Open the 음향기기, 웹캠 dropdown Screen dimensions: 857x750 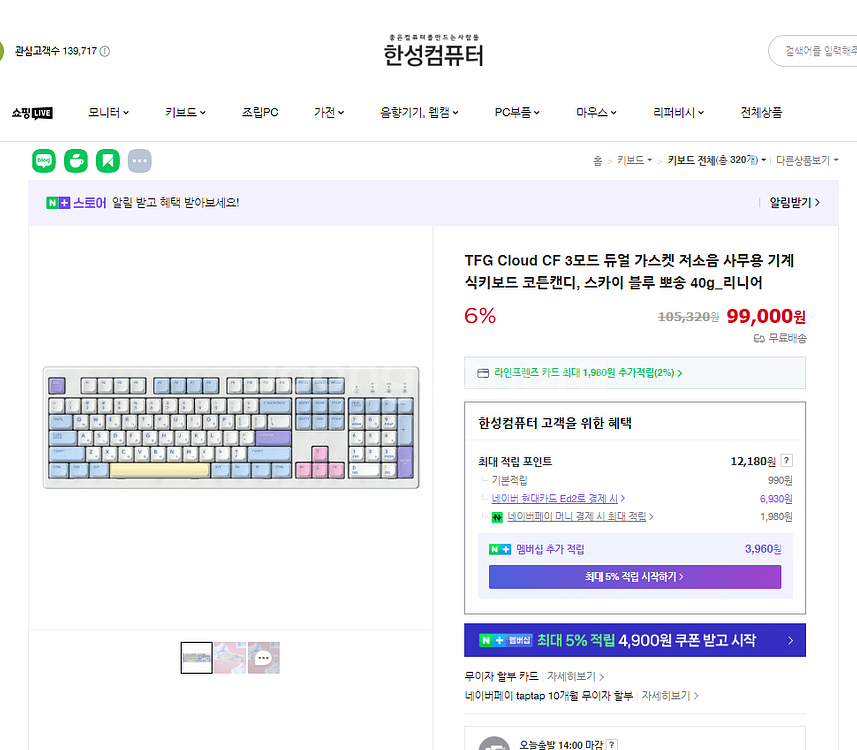[x=419, y=113]
